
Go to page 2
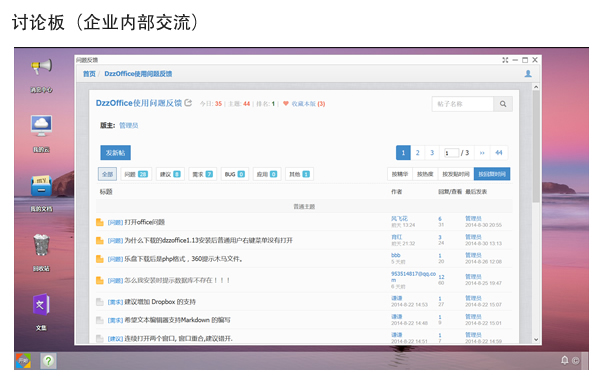pyautogui.click(x=417, y=153)
